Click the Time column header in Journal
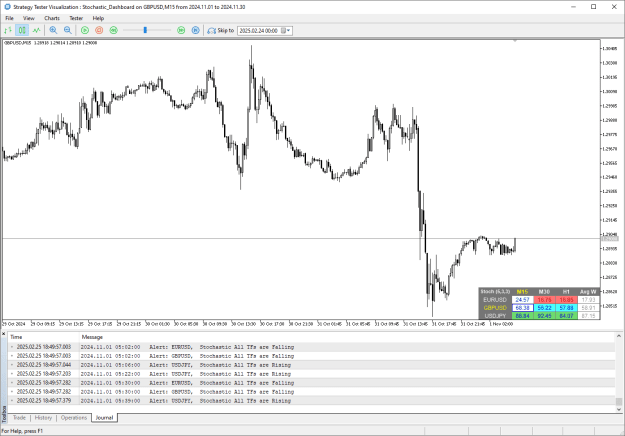625x436 pixels. (43, 337)
